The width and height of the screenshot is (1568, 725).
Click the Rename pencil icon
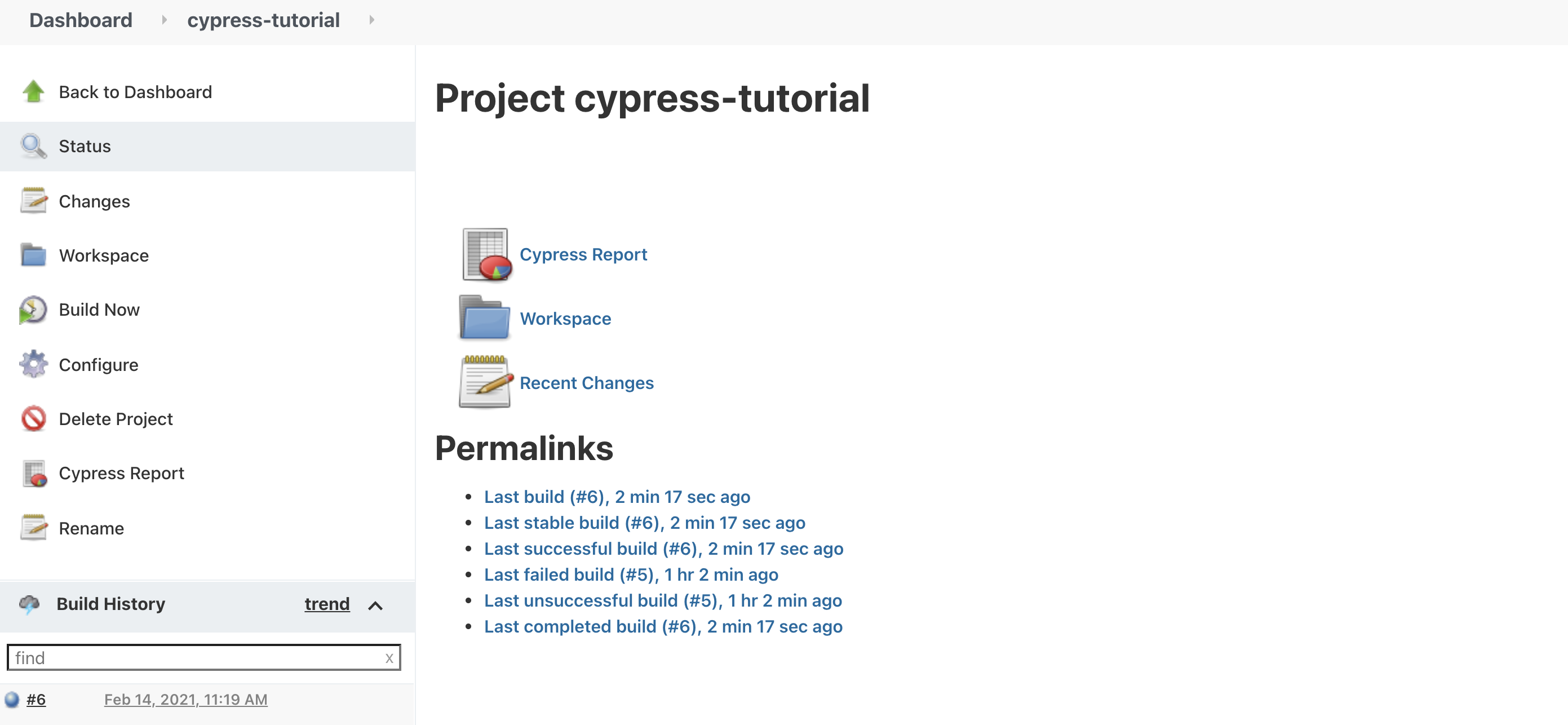click(x=33, y=528)
